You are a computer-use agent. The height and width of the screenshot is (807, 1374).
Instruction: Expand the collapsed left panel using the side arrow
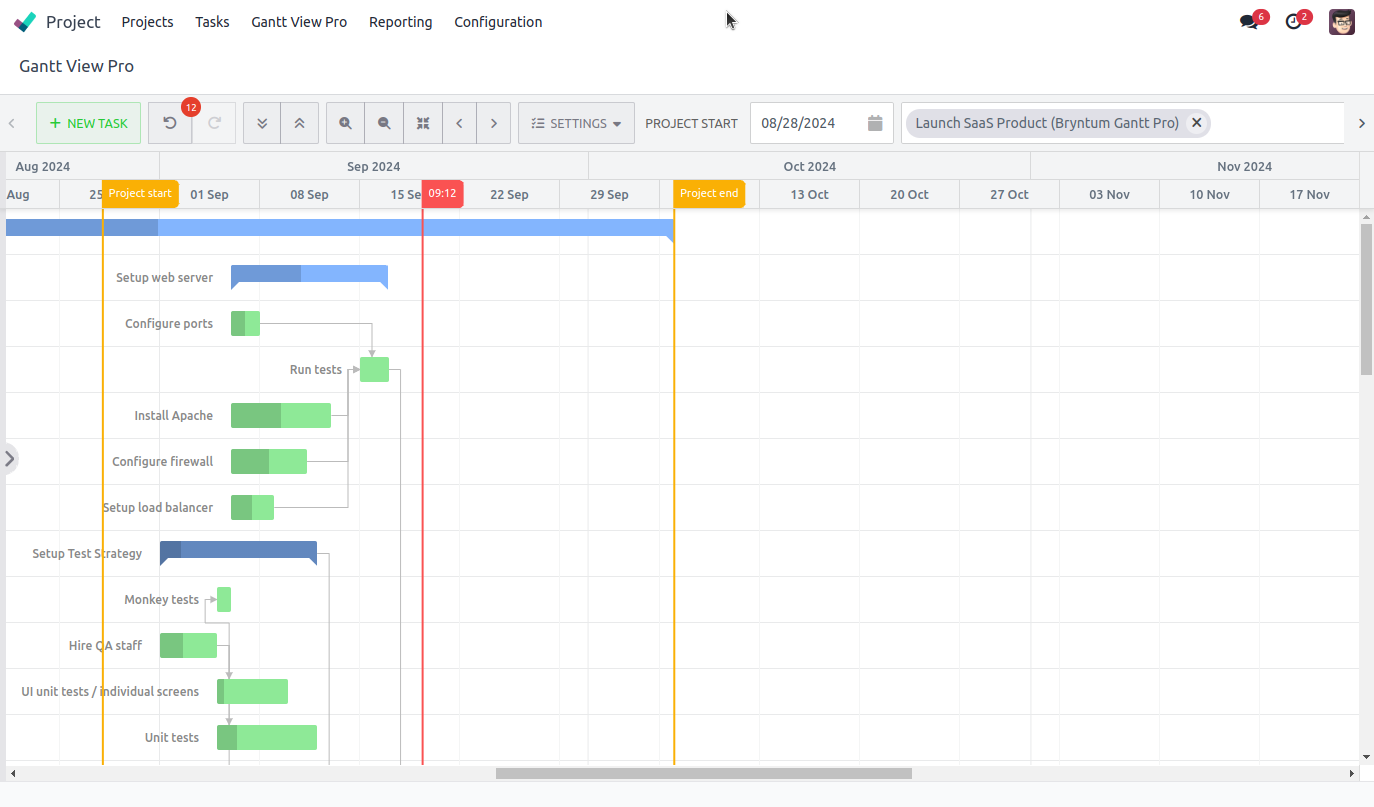coord(10,458)
